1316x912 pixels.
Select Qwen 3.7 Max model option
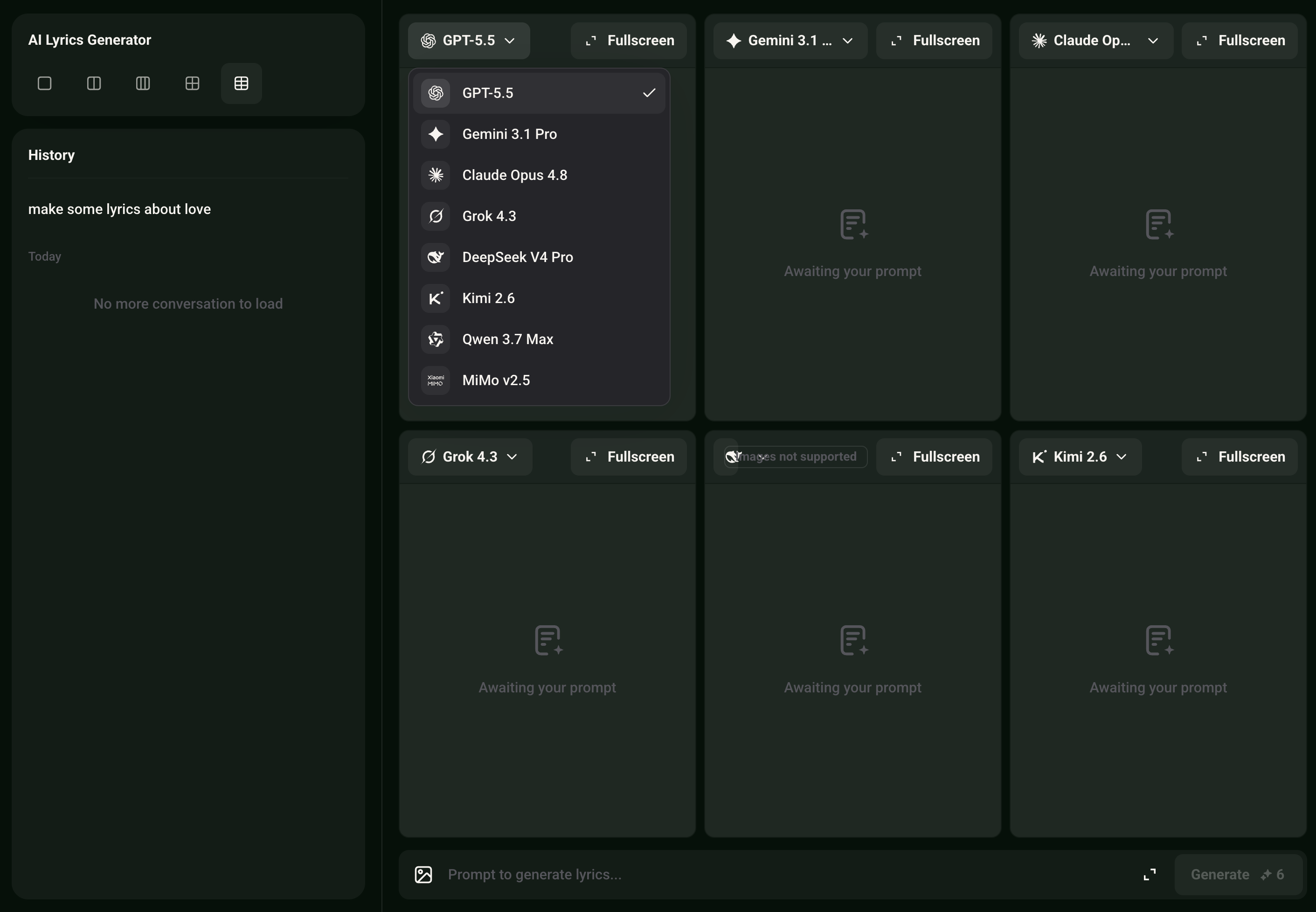pos(539,339)
